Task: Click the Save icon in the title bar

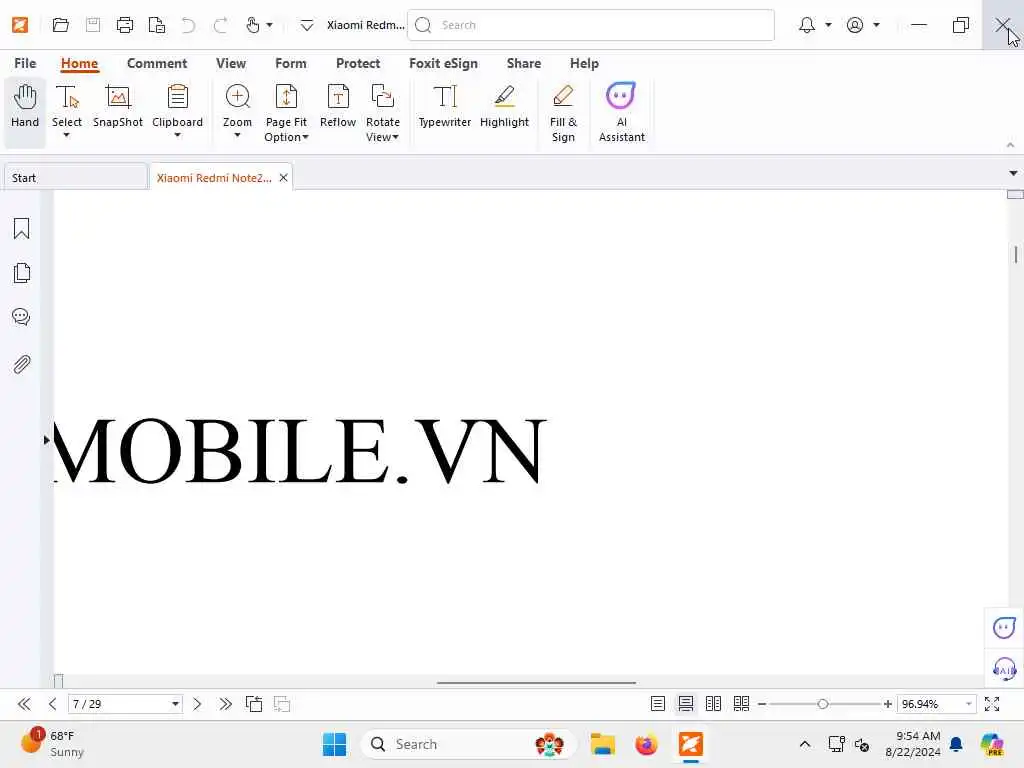Action: pos(93,25)
